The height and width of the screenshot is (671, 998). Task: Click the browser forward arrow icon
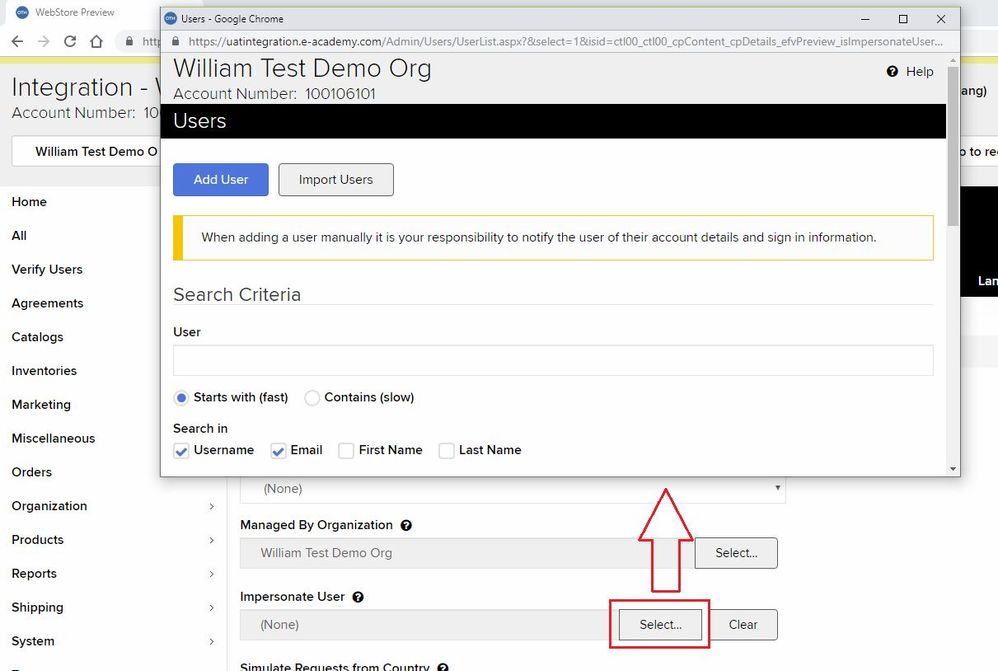click(x=43, y=41)
